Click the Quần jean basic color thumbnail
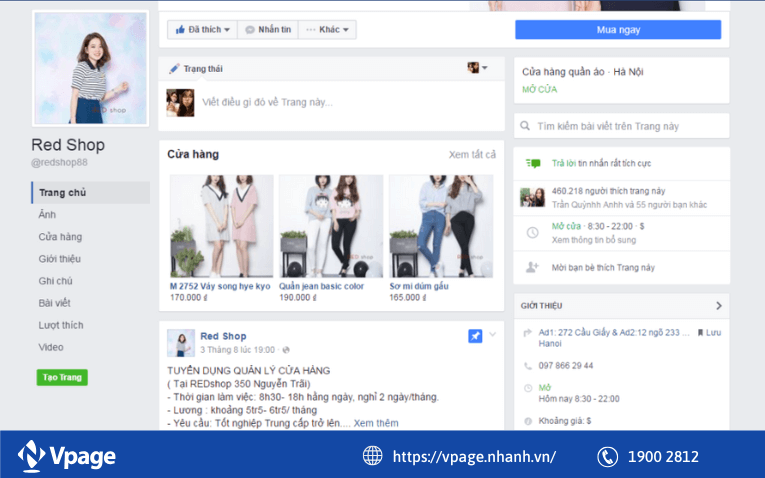The height and width of the screenshot is (478, 765). (x=331, y=227)
